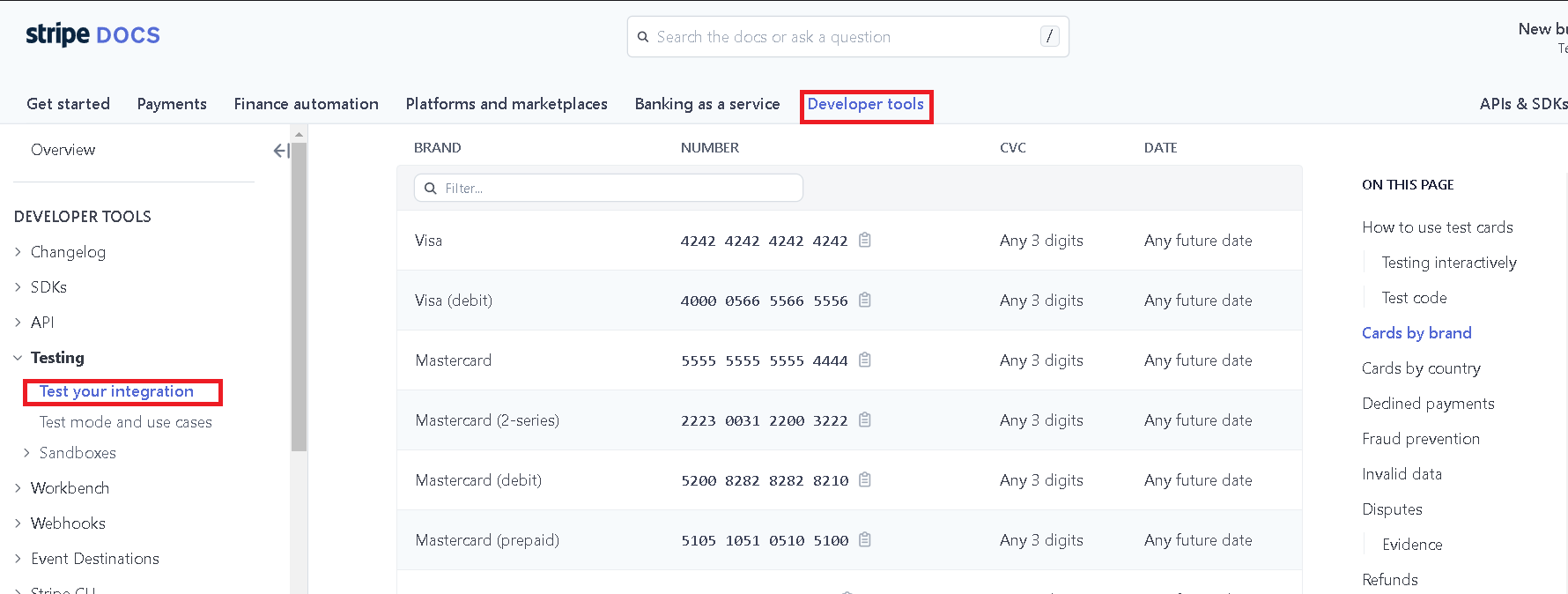
Task: Expand the SDKs tree item
Action: pos(18,287)
